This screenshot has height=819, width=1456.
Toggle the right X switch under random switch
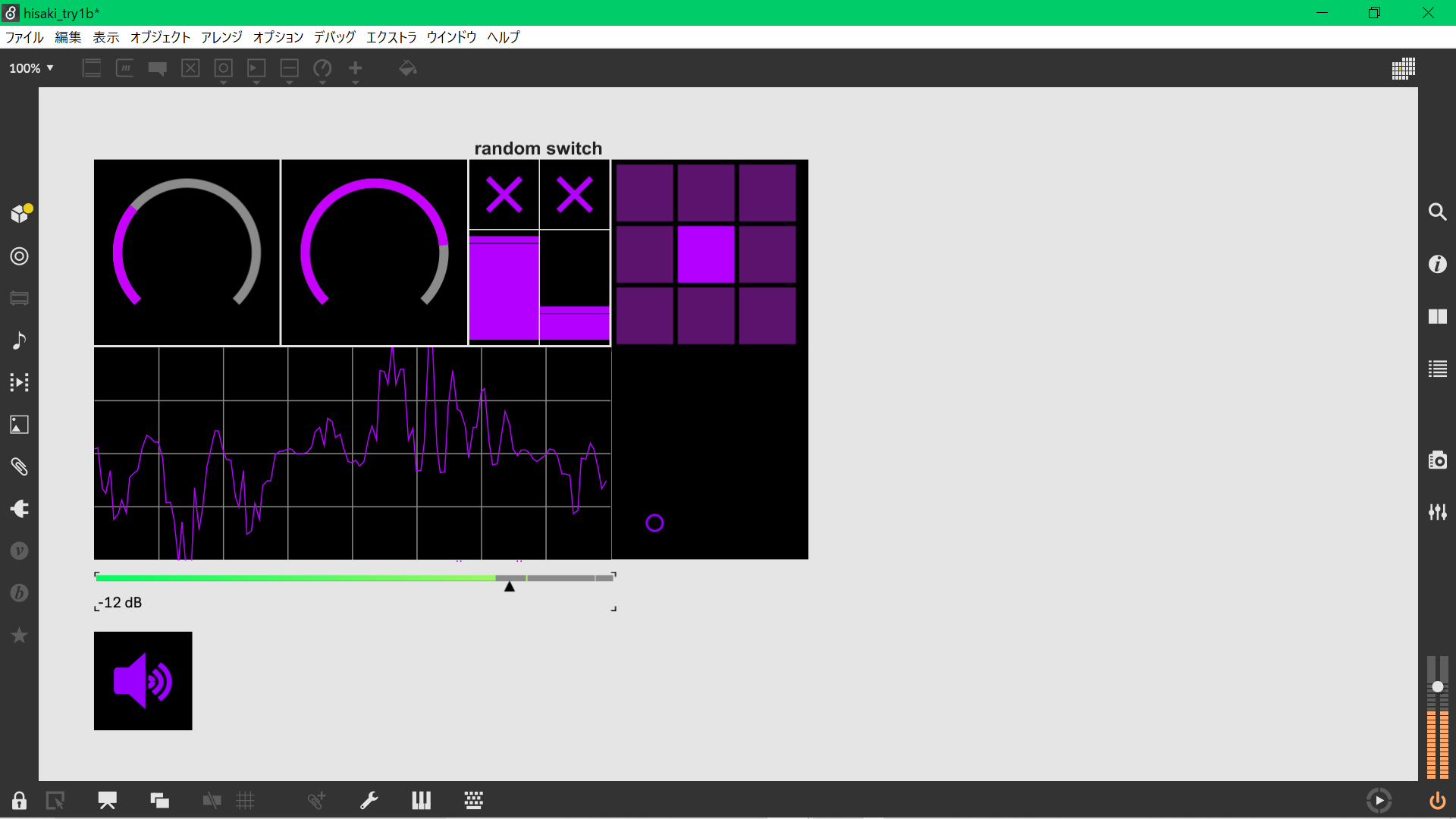[575, 195]
